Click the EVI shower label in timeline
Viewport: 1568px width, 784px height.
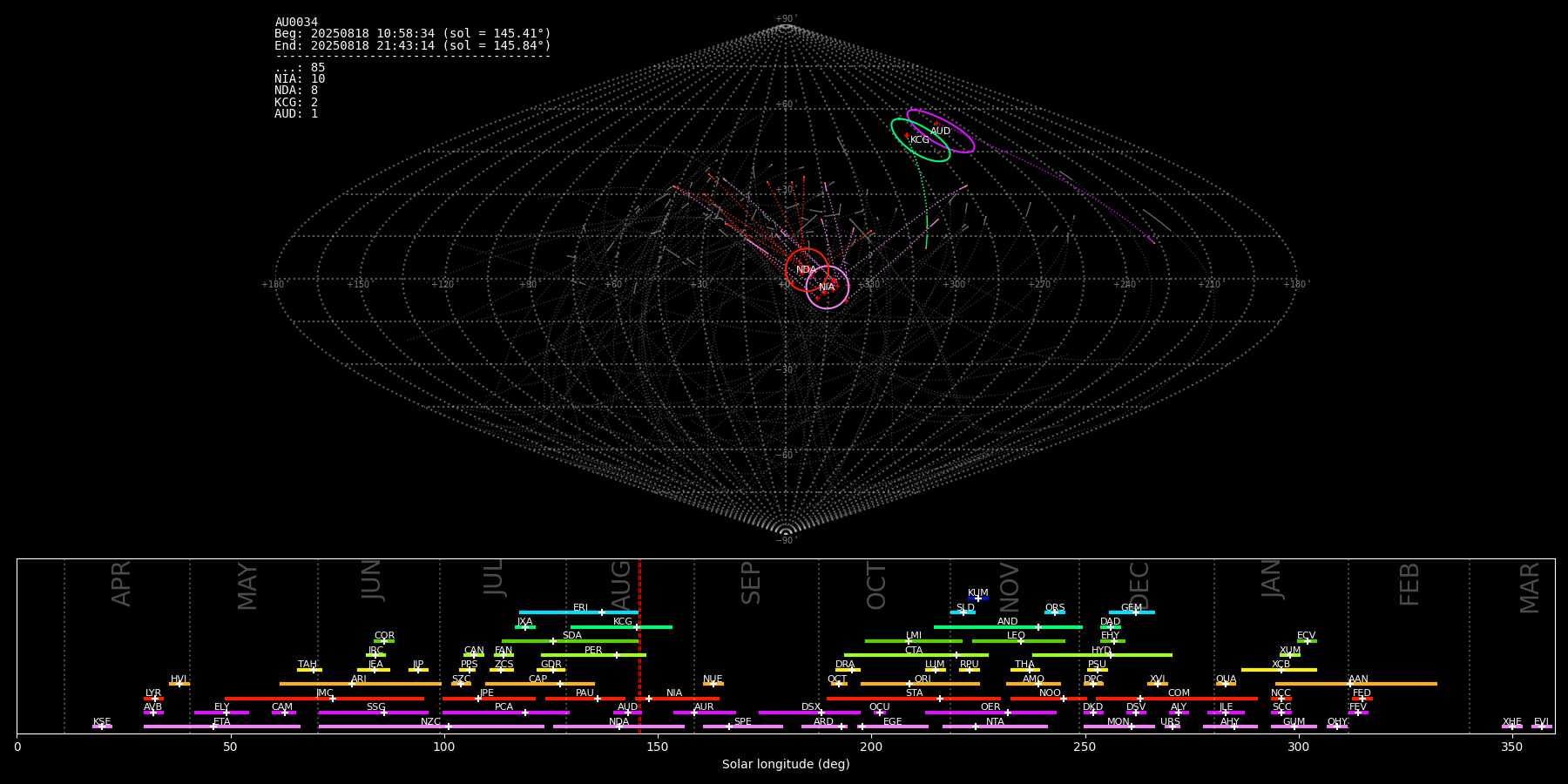(1541, 721)
